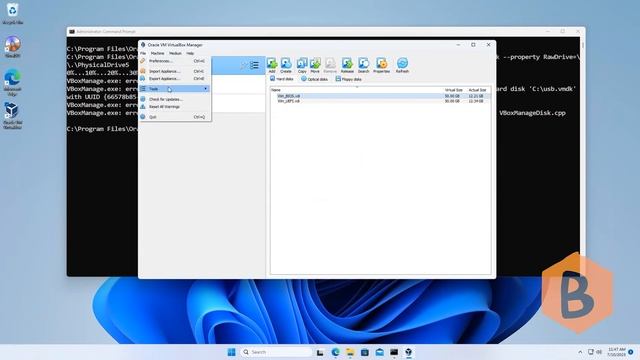Click the list view icon in Tools header

254,65
